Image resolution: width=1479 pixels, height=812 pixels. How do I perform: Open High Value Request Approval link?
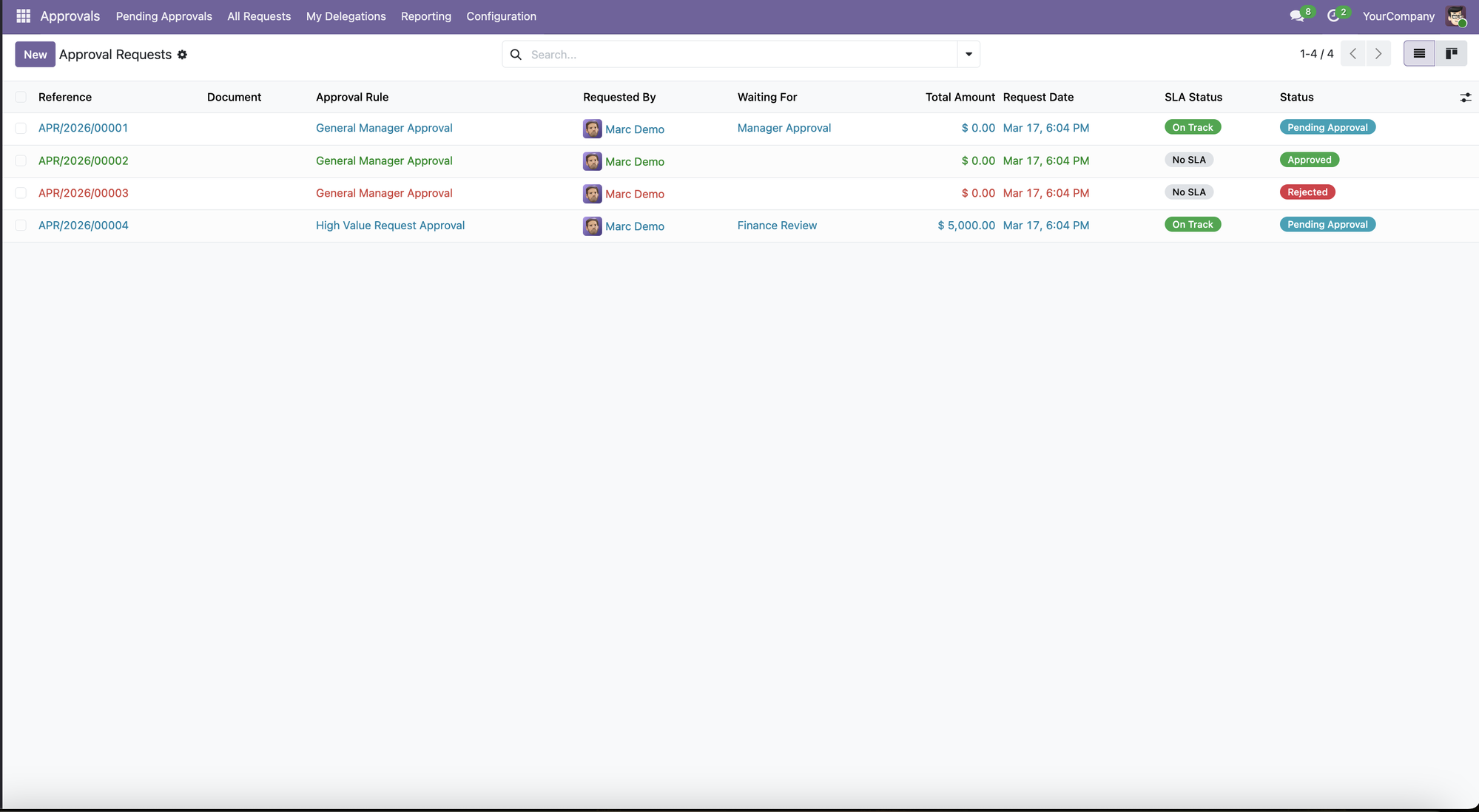[390, 226]
